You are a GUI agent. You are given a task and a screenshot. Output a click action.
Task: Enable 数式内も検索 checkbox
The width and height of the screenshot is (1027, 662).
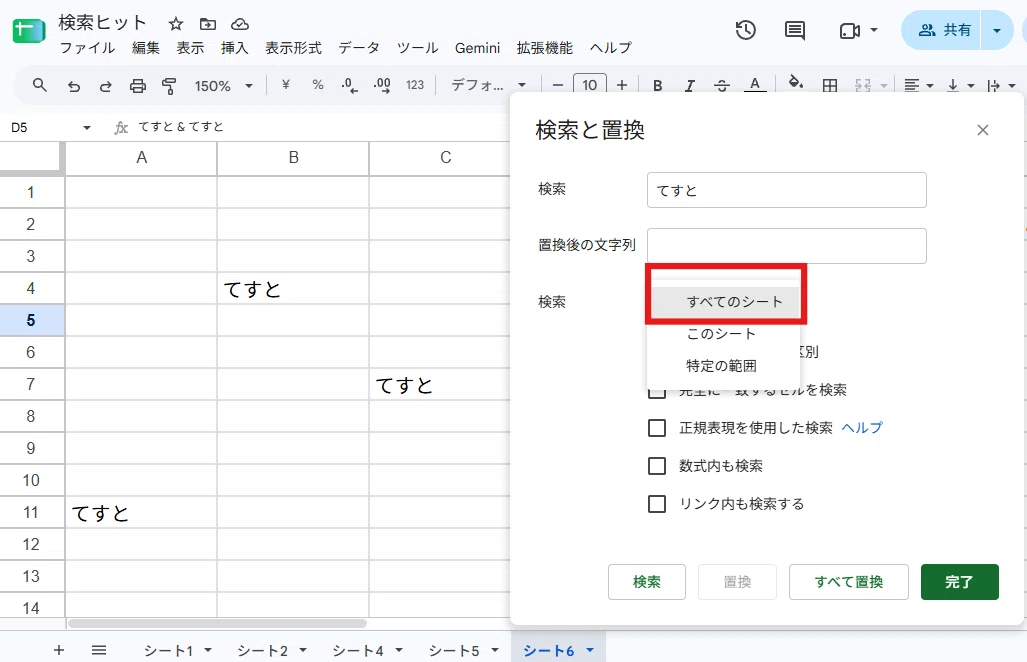(657, 466)
